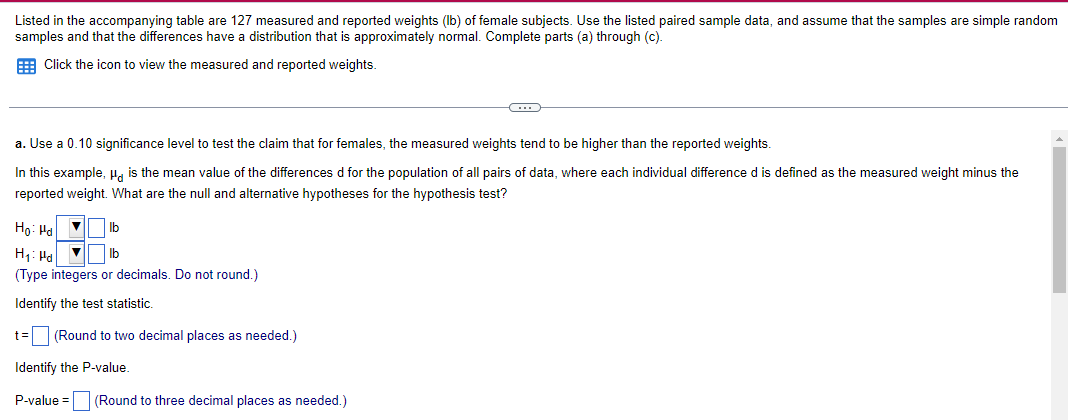This screenshot has width=1068, height=420.
Task: Click the scrollbar up arrow
Action: pos(1059,140)
